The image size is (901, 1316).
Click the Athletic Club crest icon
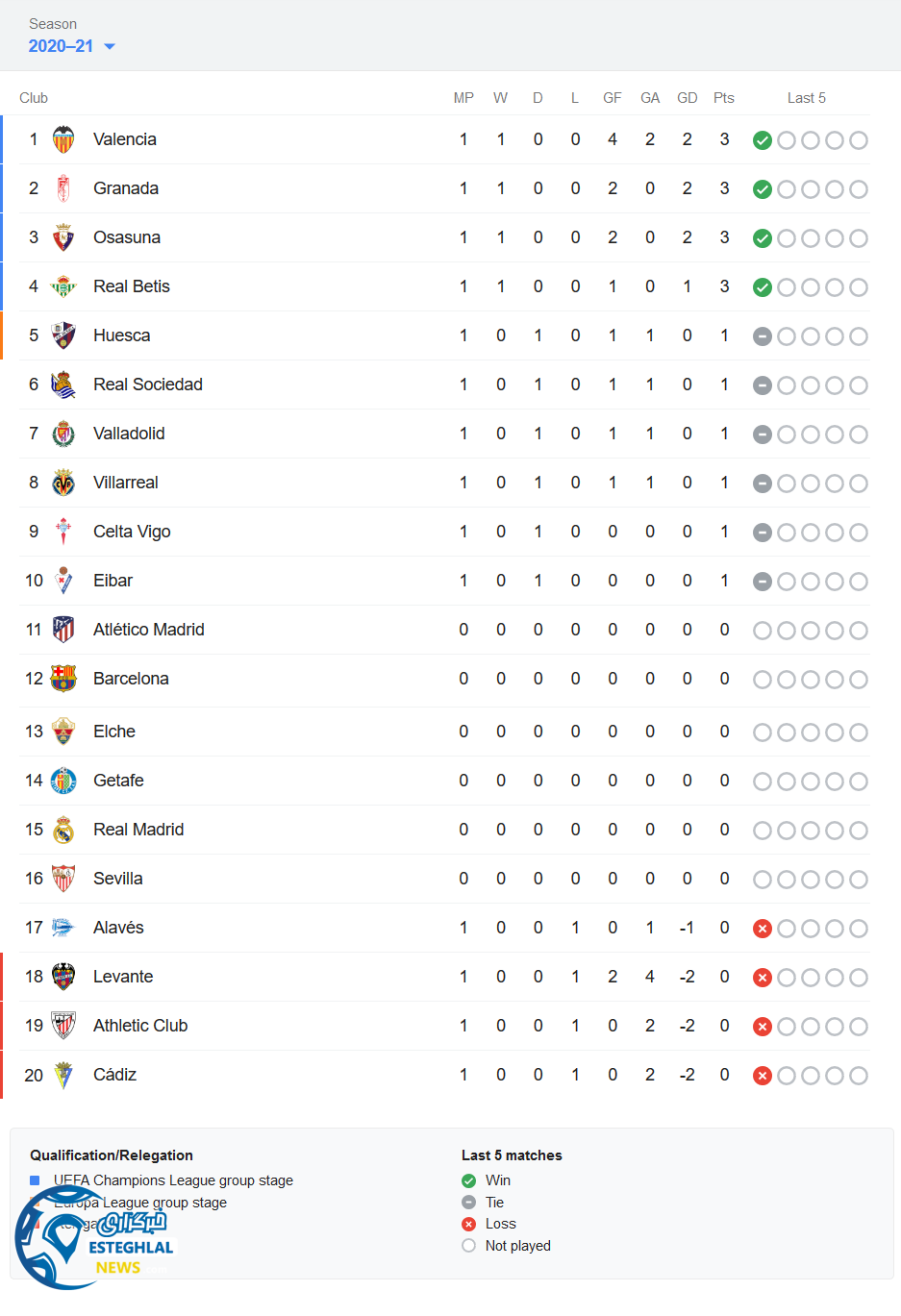coord(63,1026)
